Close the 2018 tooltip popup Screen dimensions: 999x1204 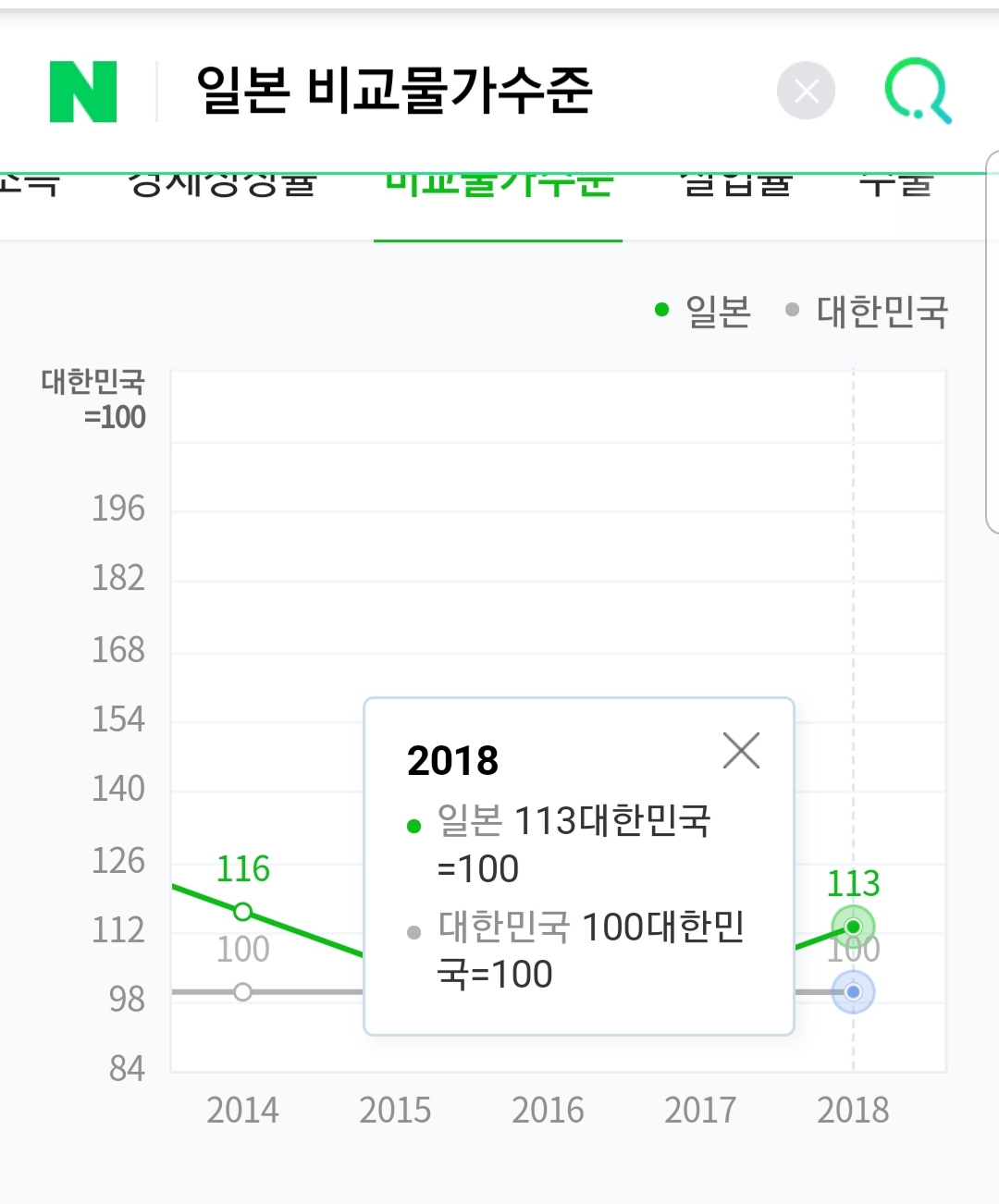[x=741, y=751]
